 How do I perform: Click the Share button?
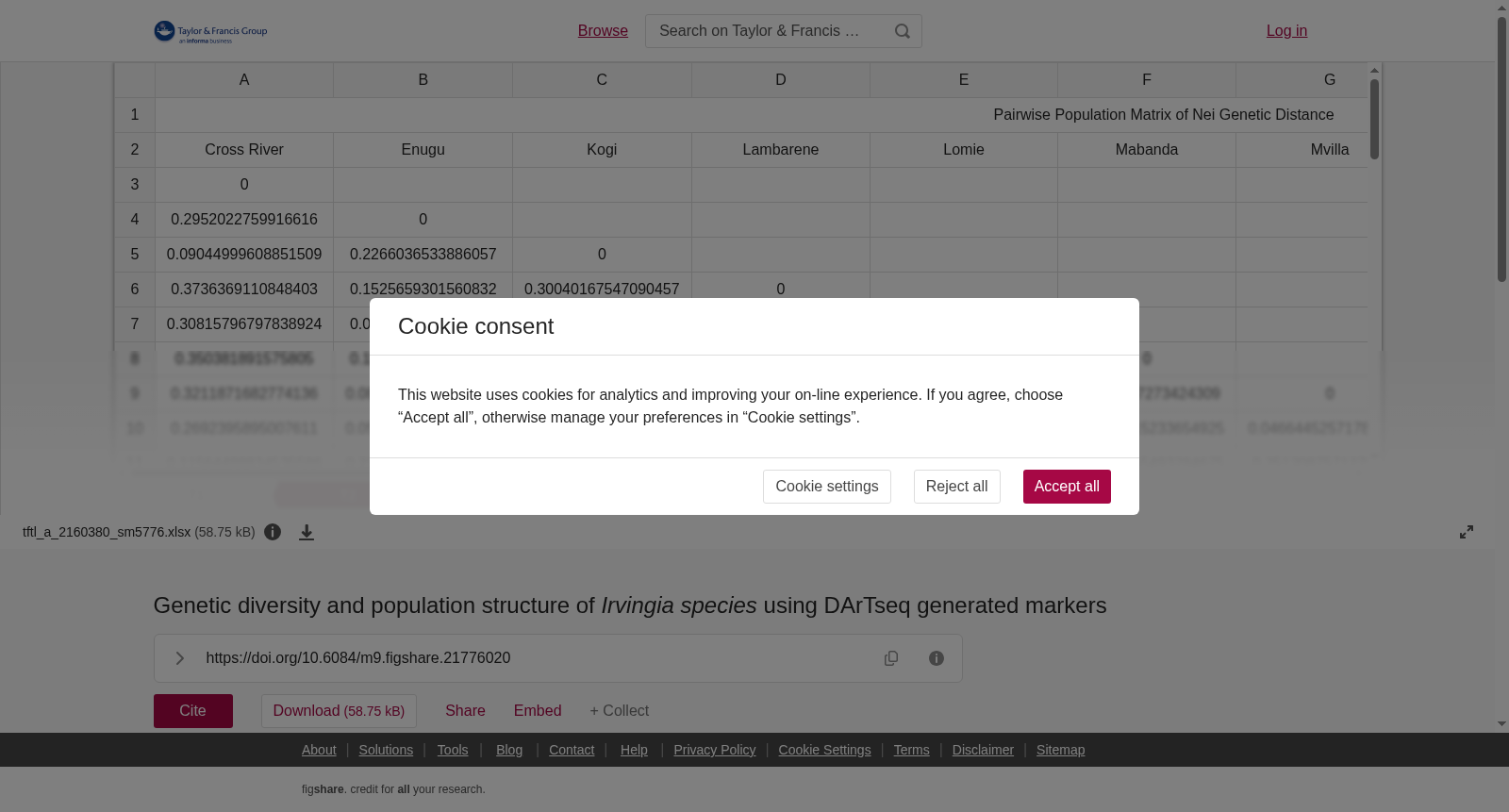(x=465, y=711)
